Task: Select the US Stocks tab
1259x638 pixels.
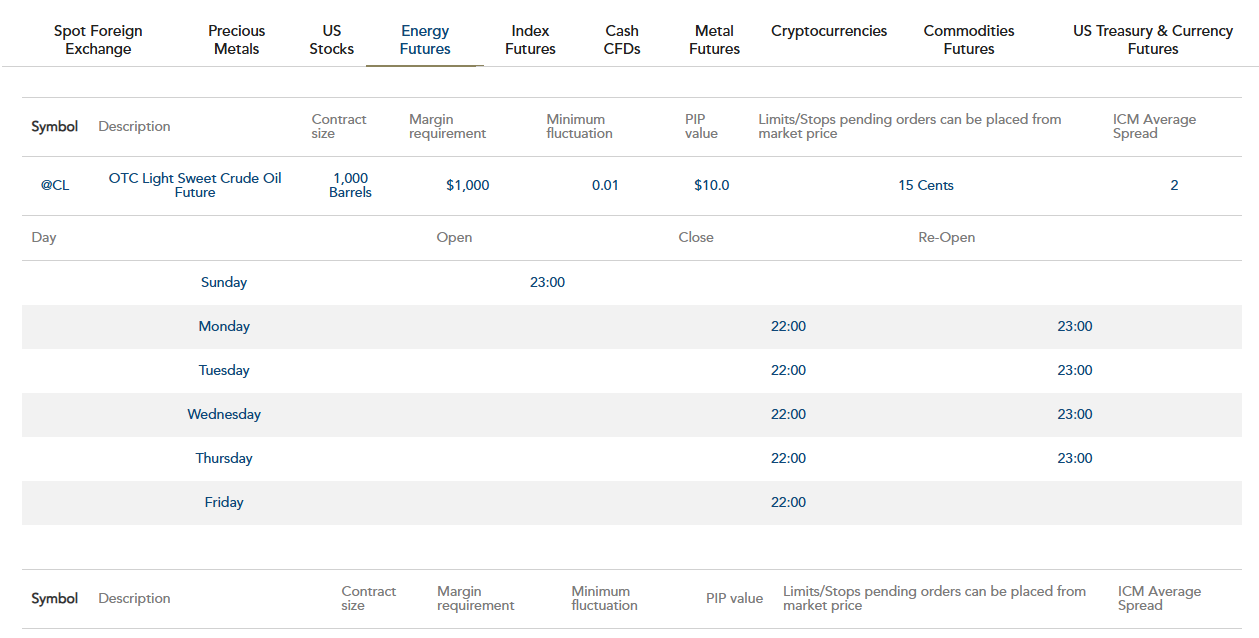Action: pyautogui.click(x=331, y=40)
